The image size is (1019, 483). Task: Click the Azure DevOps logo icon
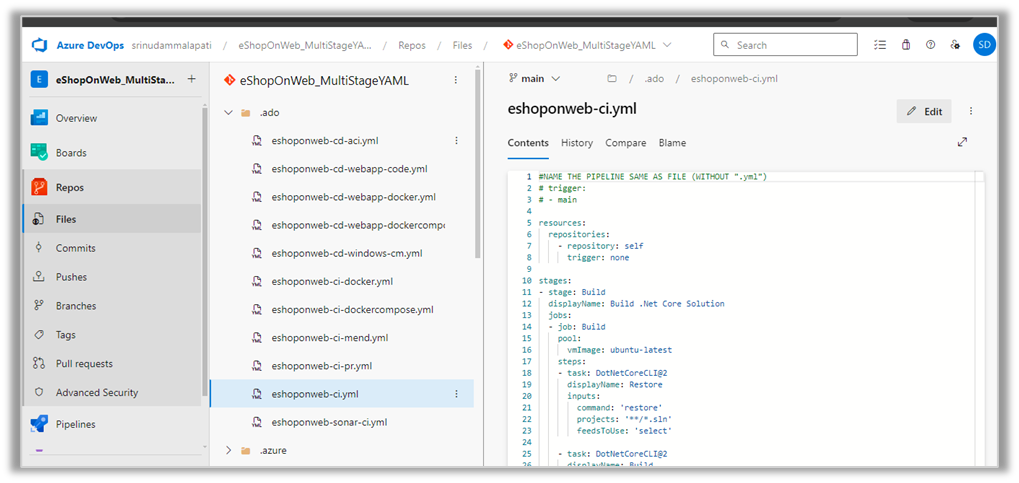click(40, 46)
